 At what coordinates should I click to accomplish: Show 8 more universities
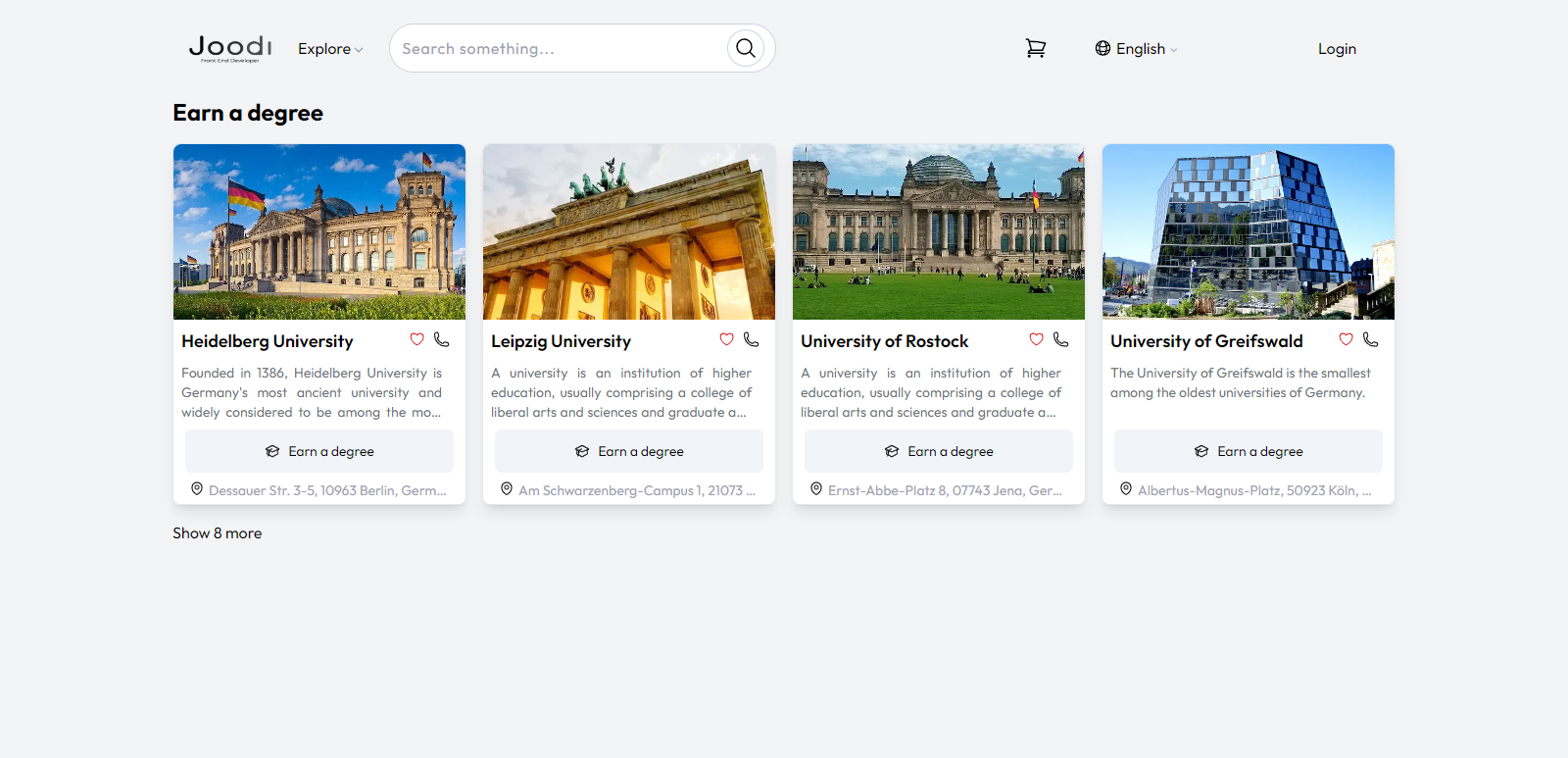tap(218, 533)
